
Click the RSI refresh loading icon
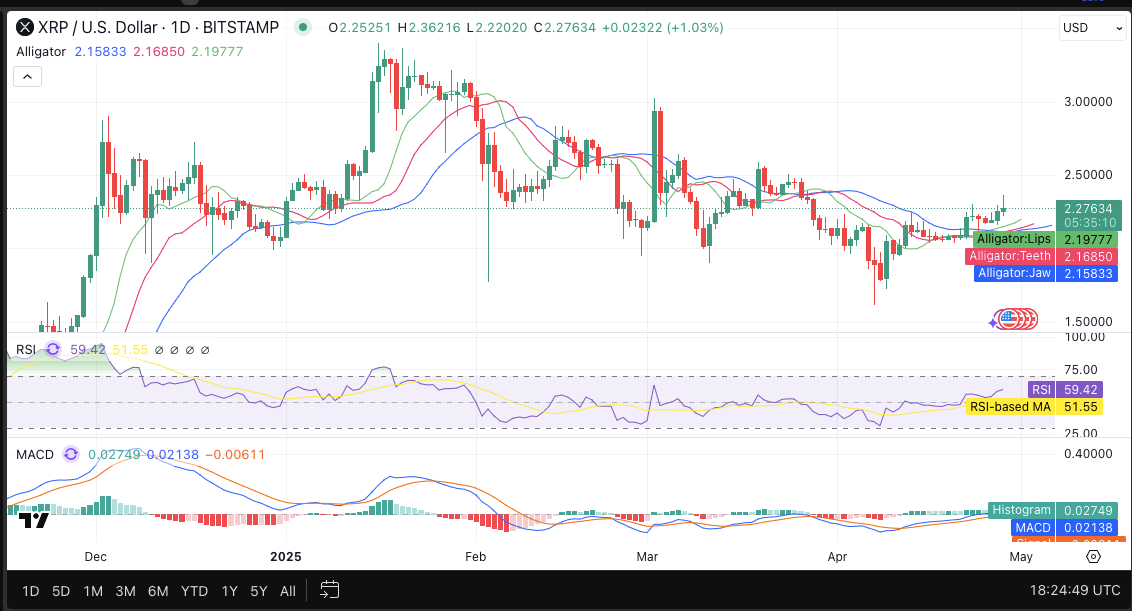click(53, 350)
